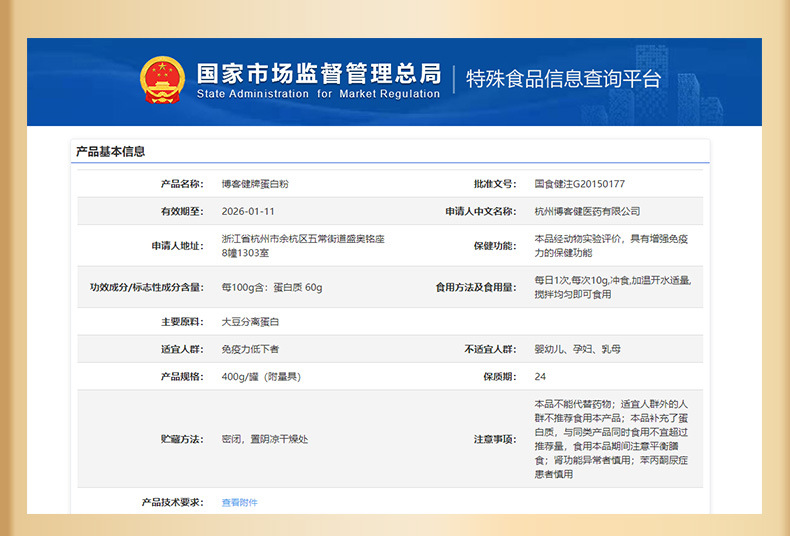The height and width of the screenshot is (536, 790).
Task: Click usage text 每日1次,每次10g
Action: click(613, 287)
